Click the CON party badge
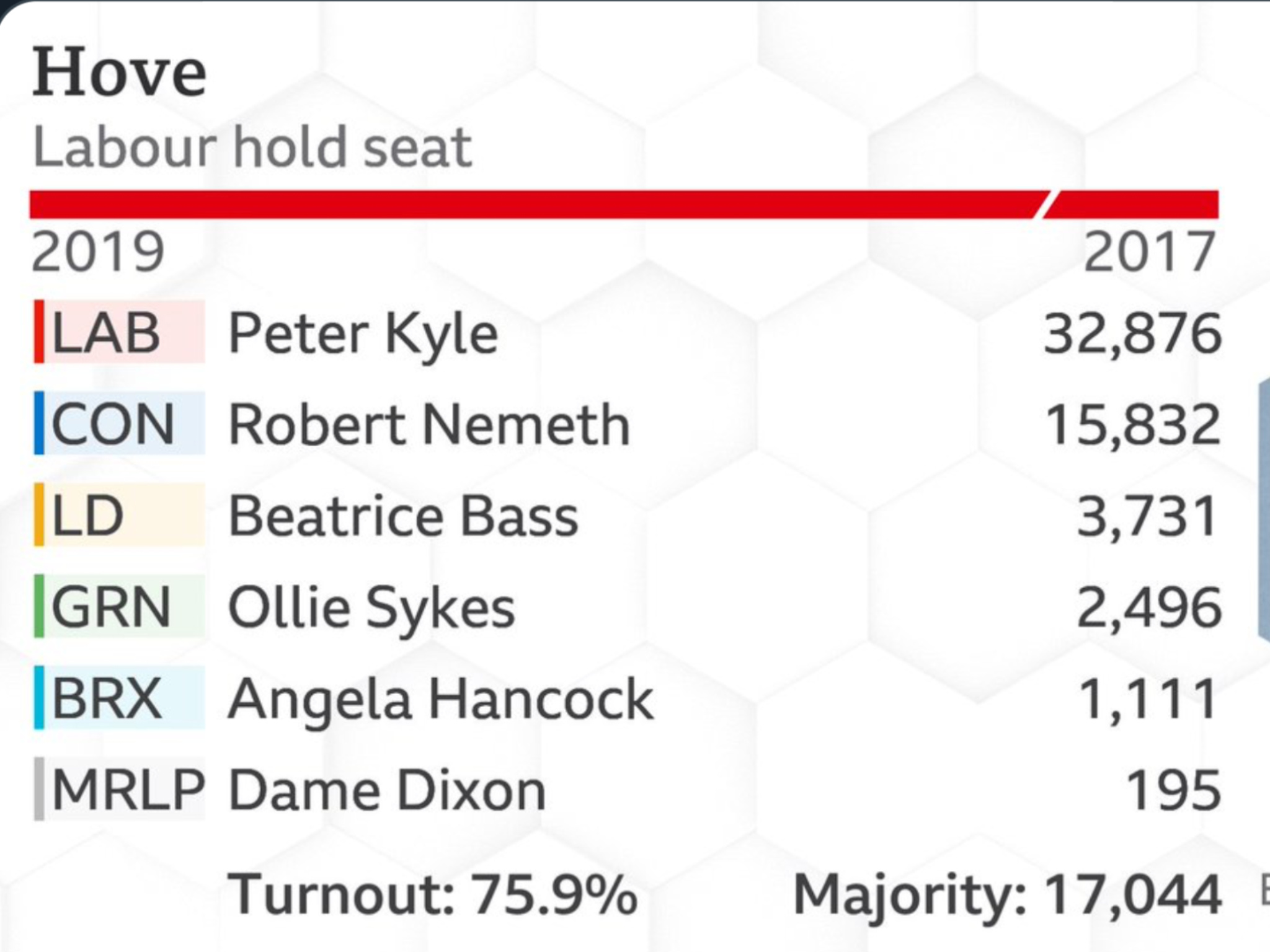The width and height of the screenshot is (1270, 952). coord(119,423)
